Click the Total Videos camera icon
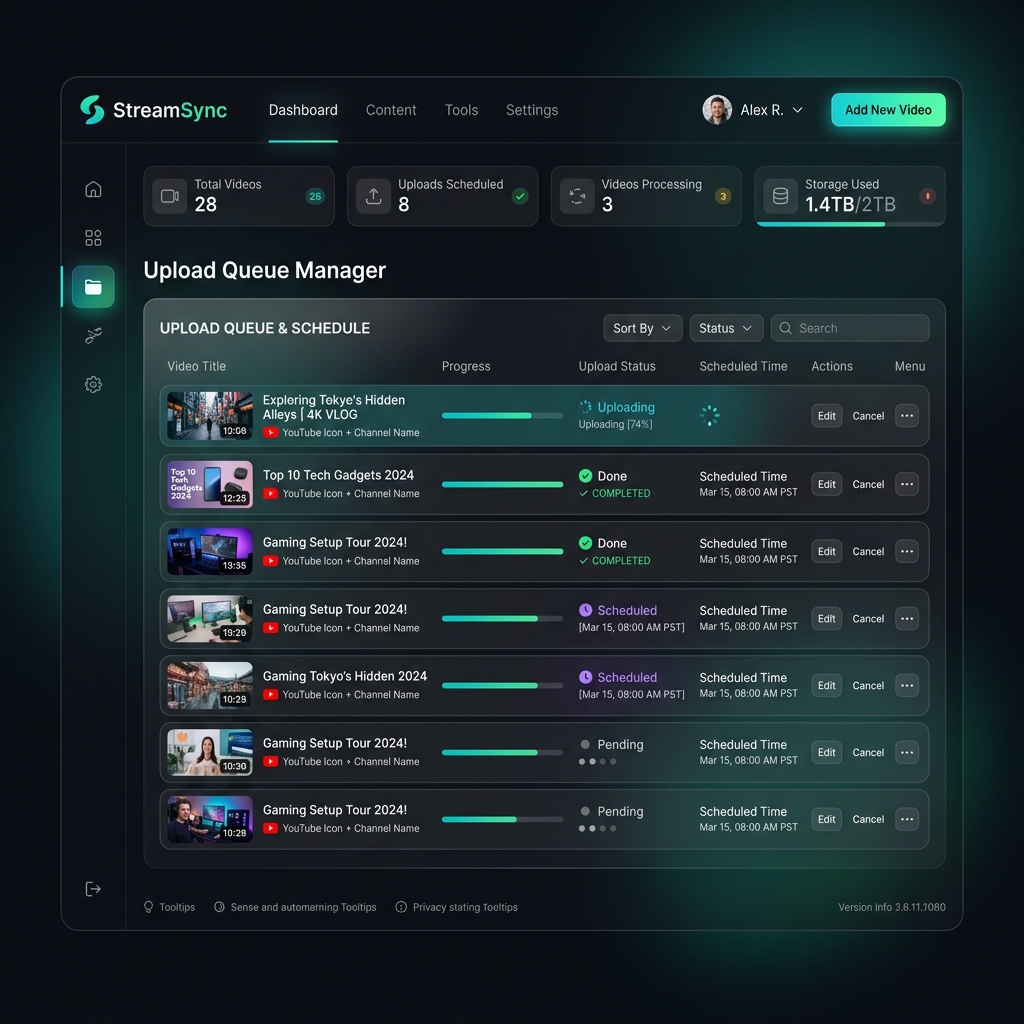Image resolution: width=1024 pixels, height=1024 pixels. [x=170, y=196]
